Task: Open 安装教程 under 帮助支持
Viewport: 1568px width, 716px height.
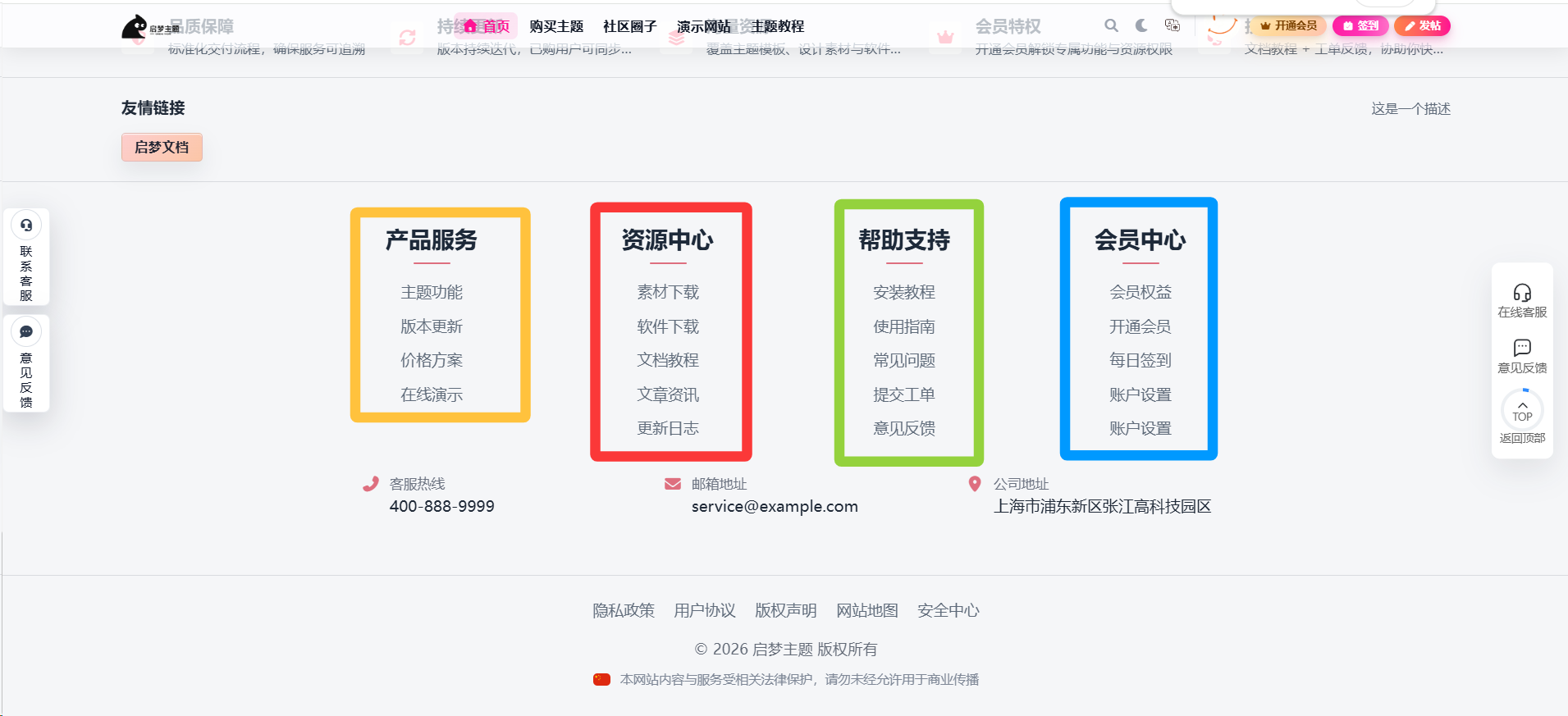Action: [904, 292]
